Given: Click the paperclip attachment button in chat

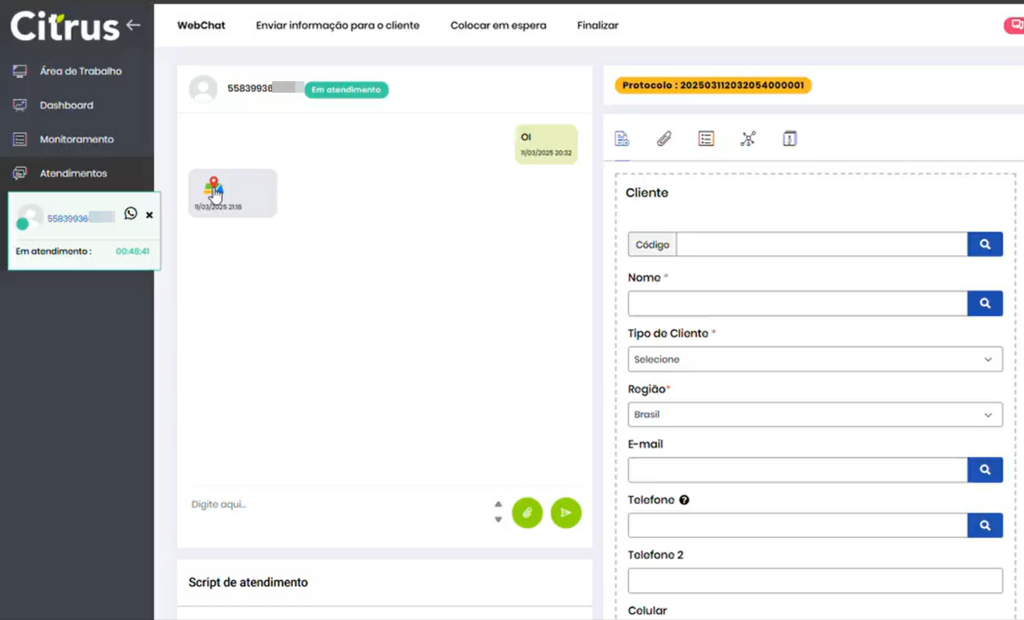Looking at the screenshot, I should pos(527,513).
